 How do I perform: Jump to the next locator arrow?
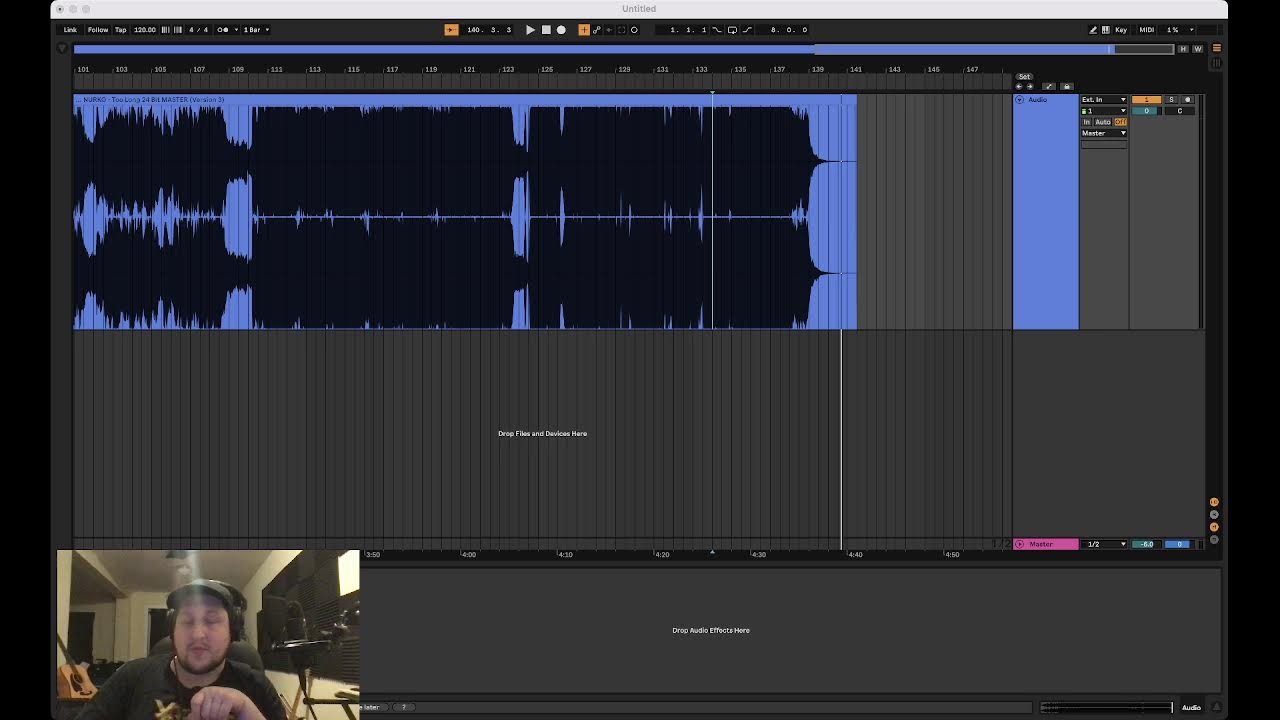pos(1030,87)
